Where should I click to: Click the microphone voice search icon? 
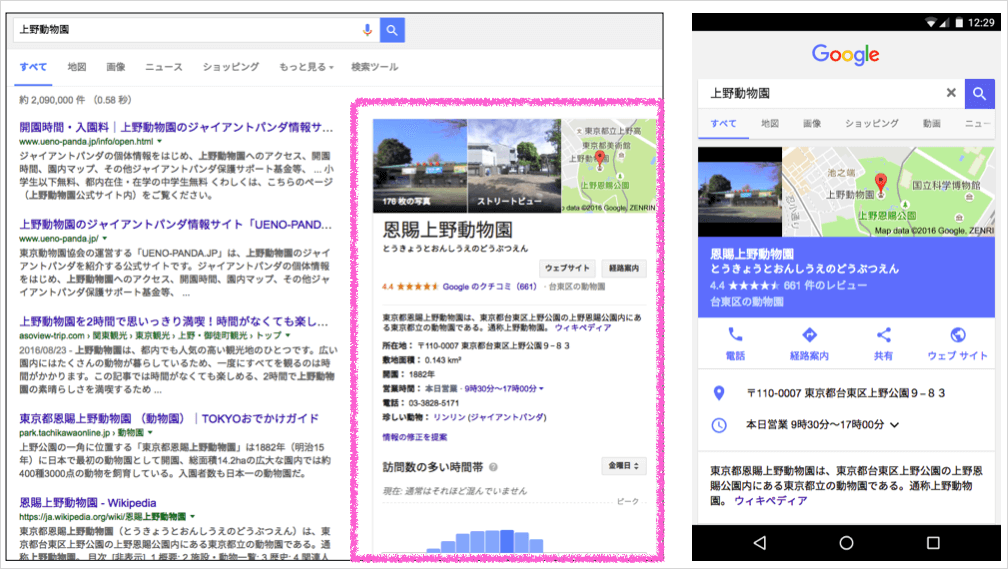point(367,30)
